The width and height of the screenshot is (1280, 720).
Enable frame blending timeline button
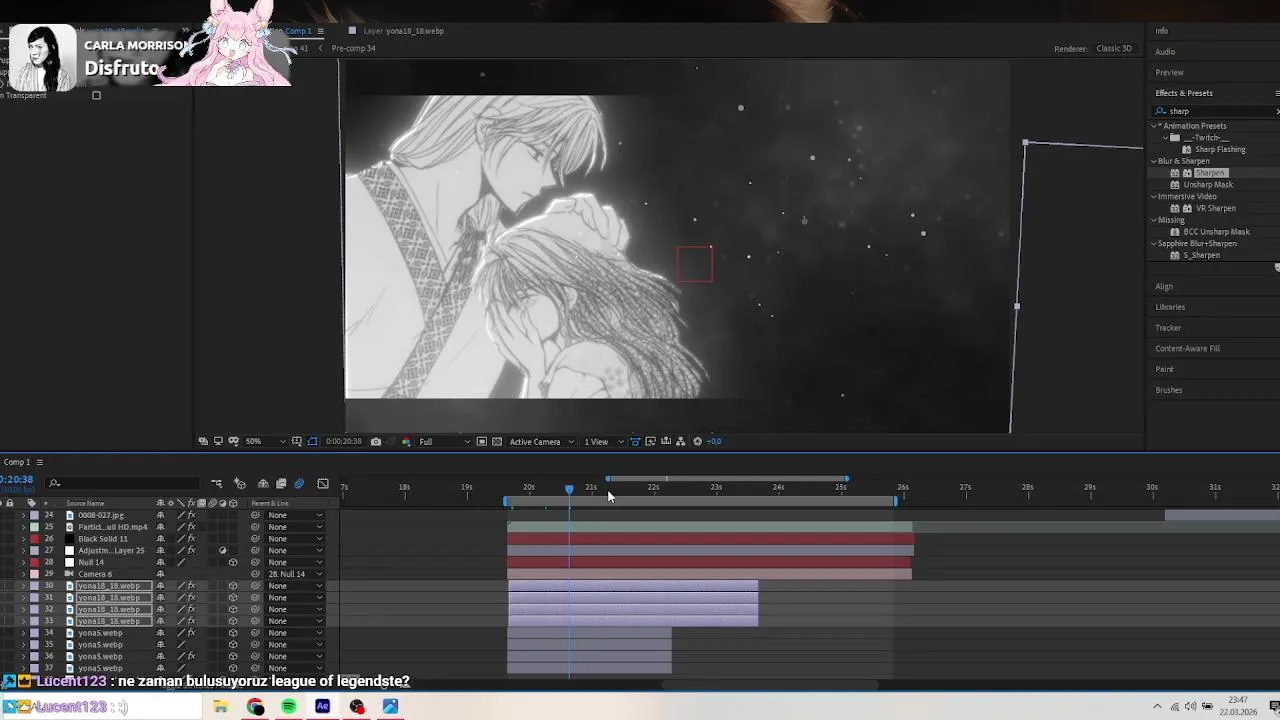(281, 484)
